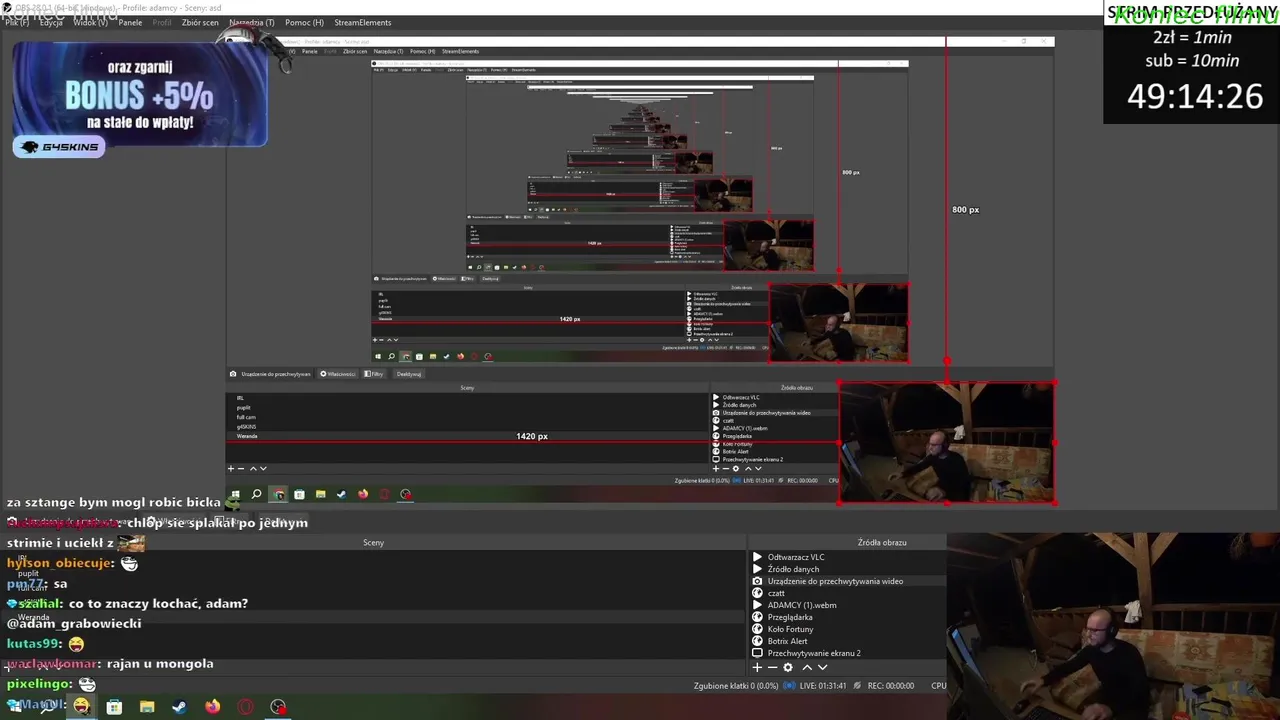The image size is (1280, 720).
Task: Move source down arrow in main OBS
Action: click(x=823, y=667)
